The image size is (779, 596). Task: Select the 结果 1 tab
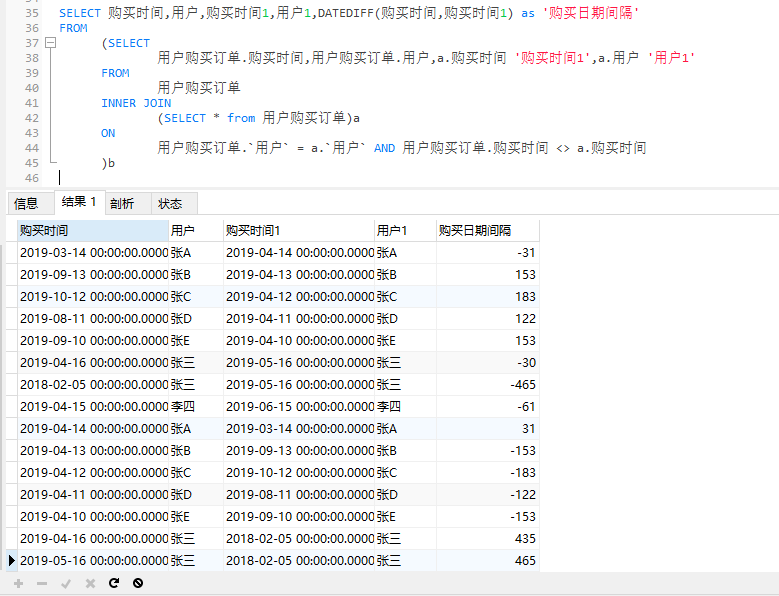tap(79, 202)
